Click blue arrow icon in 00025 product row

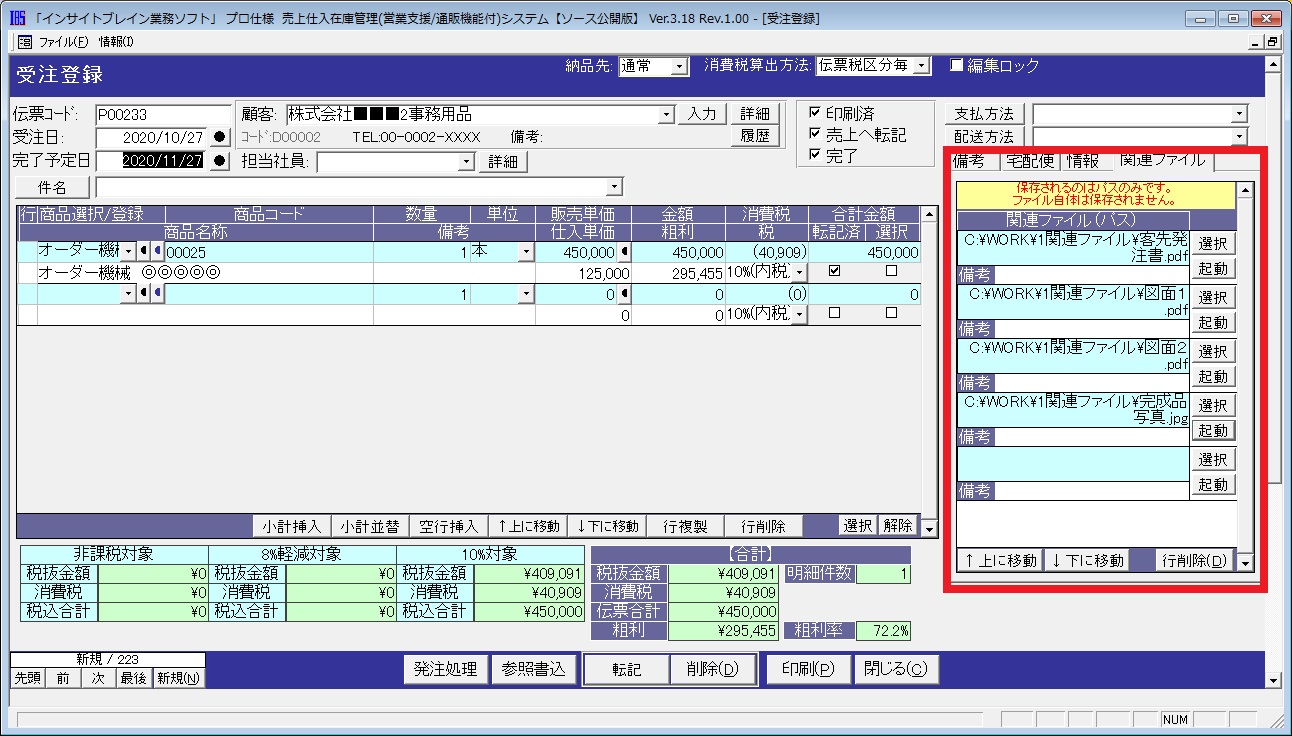click(157, 252)
